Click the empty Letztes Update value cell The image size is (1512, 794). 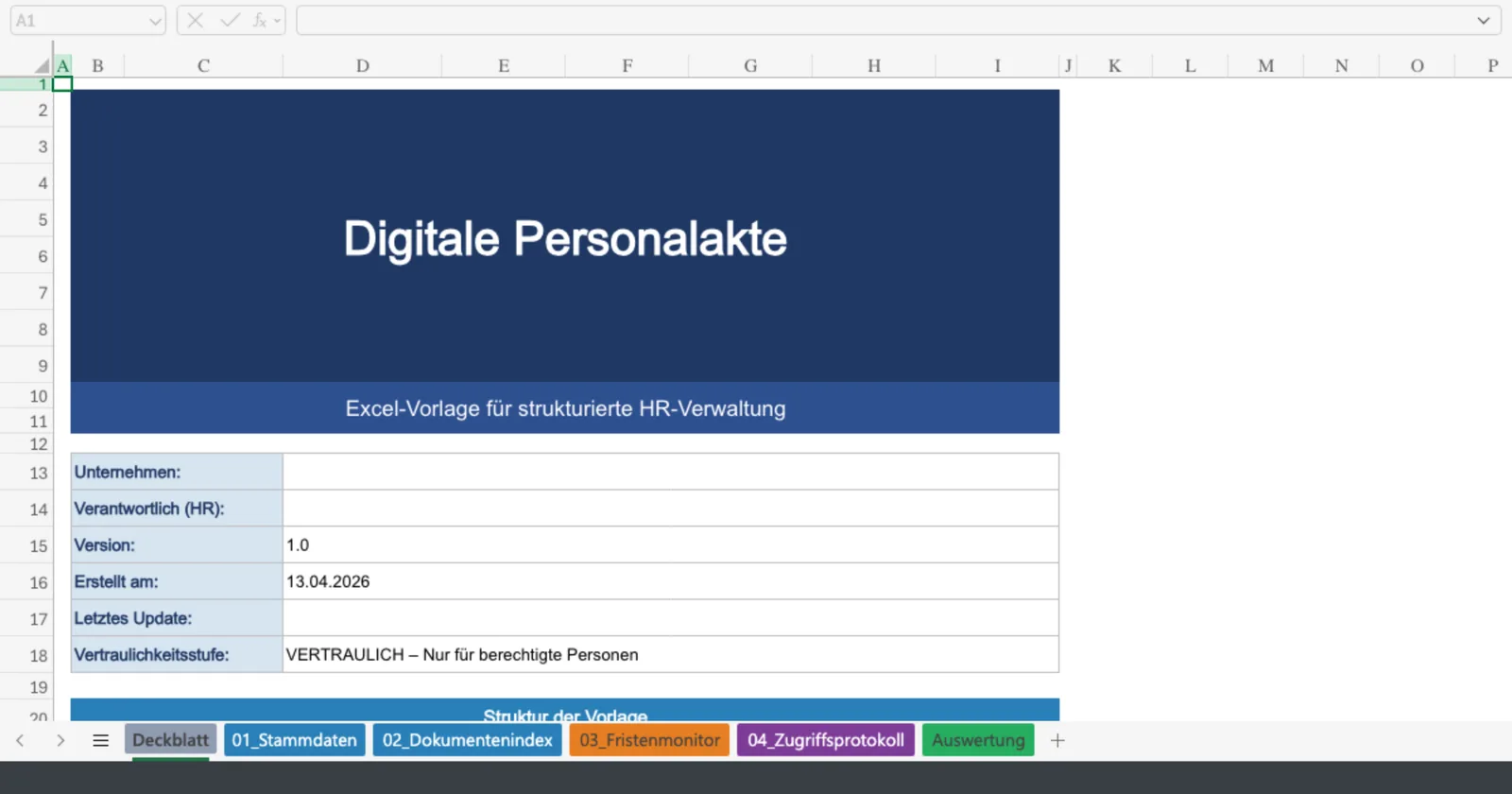coord(671,618)
